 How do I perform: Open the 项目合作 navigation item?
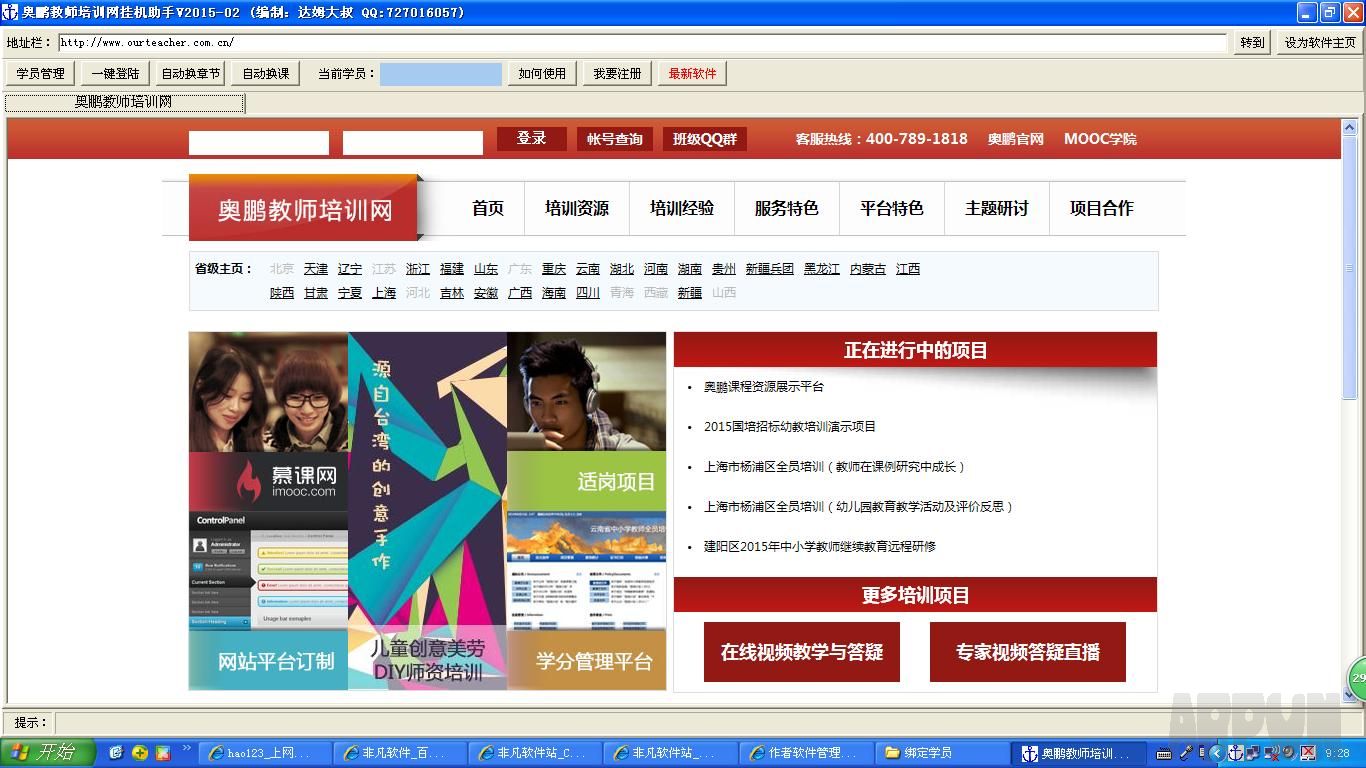coord(1102,208)
